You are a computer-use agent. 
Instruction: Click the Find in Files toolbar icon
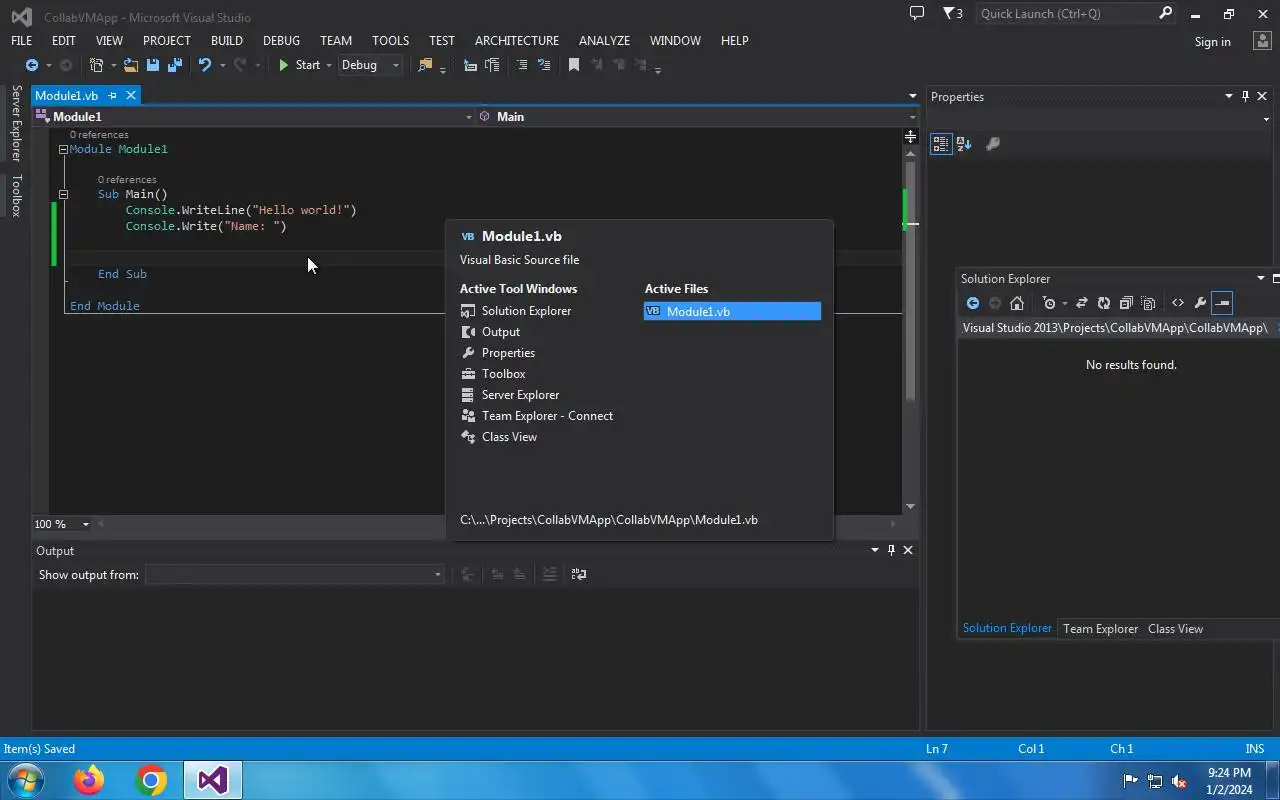click(x=426, y=65)
